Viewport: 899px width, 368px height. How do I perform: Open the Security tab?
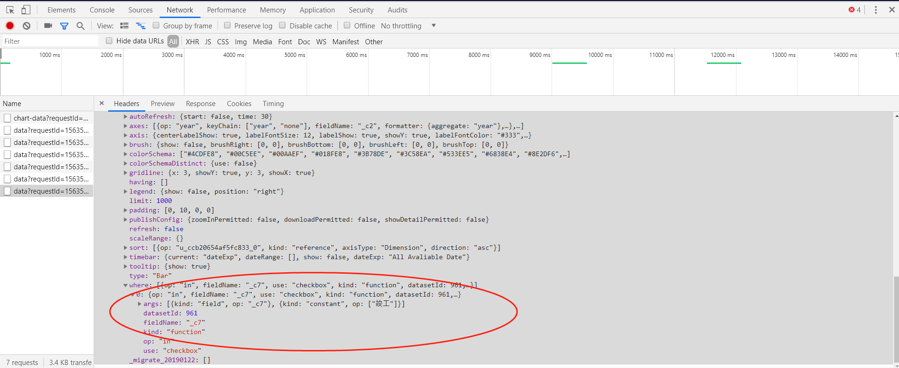tap(361, 10)
